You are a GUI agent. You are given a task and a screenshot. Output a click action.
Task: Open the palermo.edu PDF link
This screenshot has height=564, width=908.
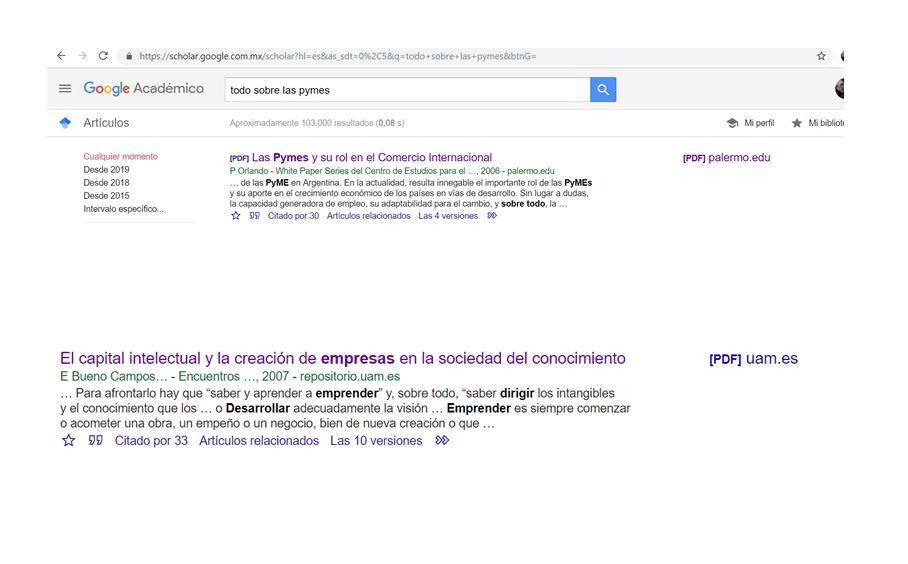pyautogui.click(x=726, y=158)
